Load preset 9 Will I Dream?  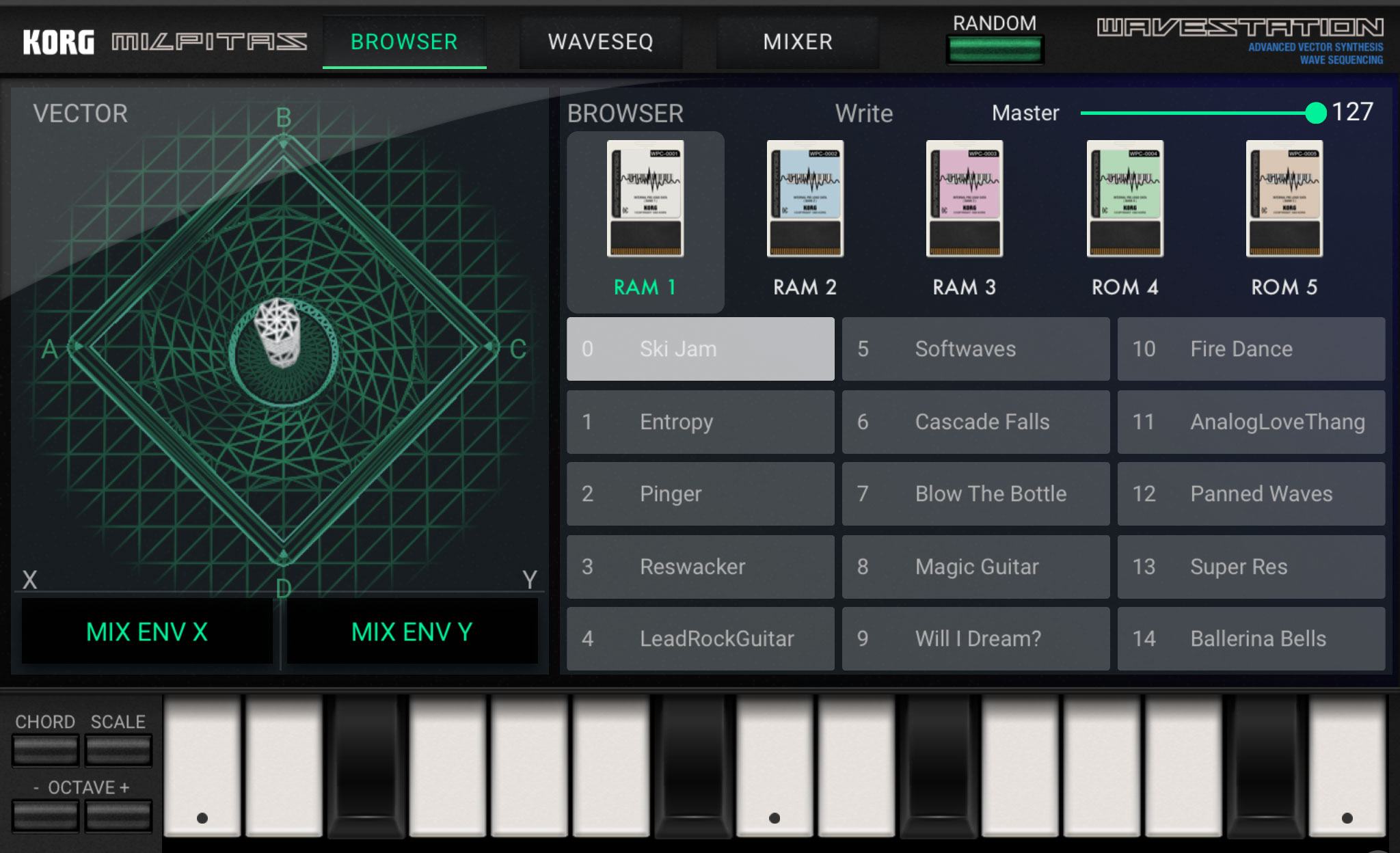[976, 638]
